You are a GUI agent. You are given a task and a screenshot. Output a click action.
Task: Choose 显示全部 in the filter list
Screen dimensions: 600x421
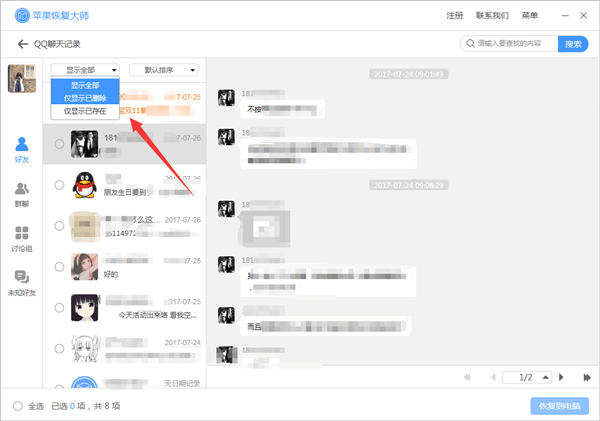point(85,85)
